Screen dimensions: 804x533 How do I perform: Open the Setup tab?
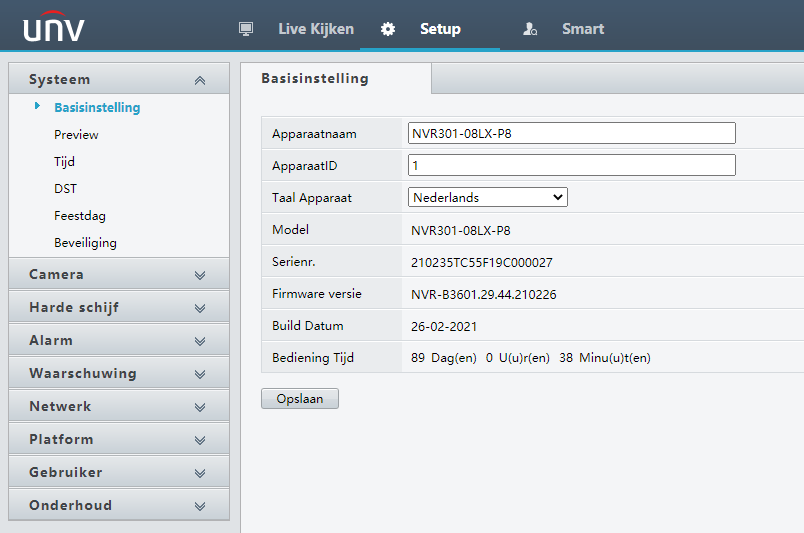(x=440, y=29)
